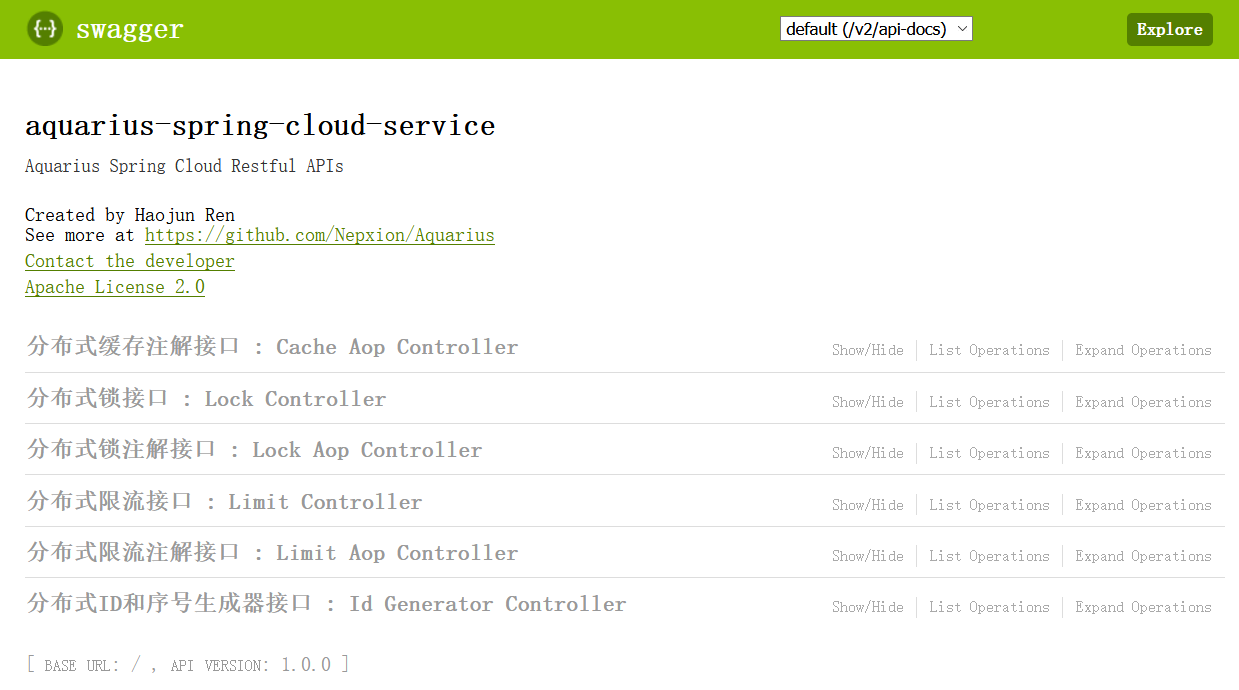Click the swagger title text
Screen dimensions: 1239x690
[130, 30]
